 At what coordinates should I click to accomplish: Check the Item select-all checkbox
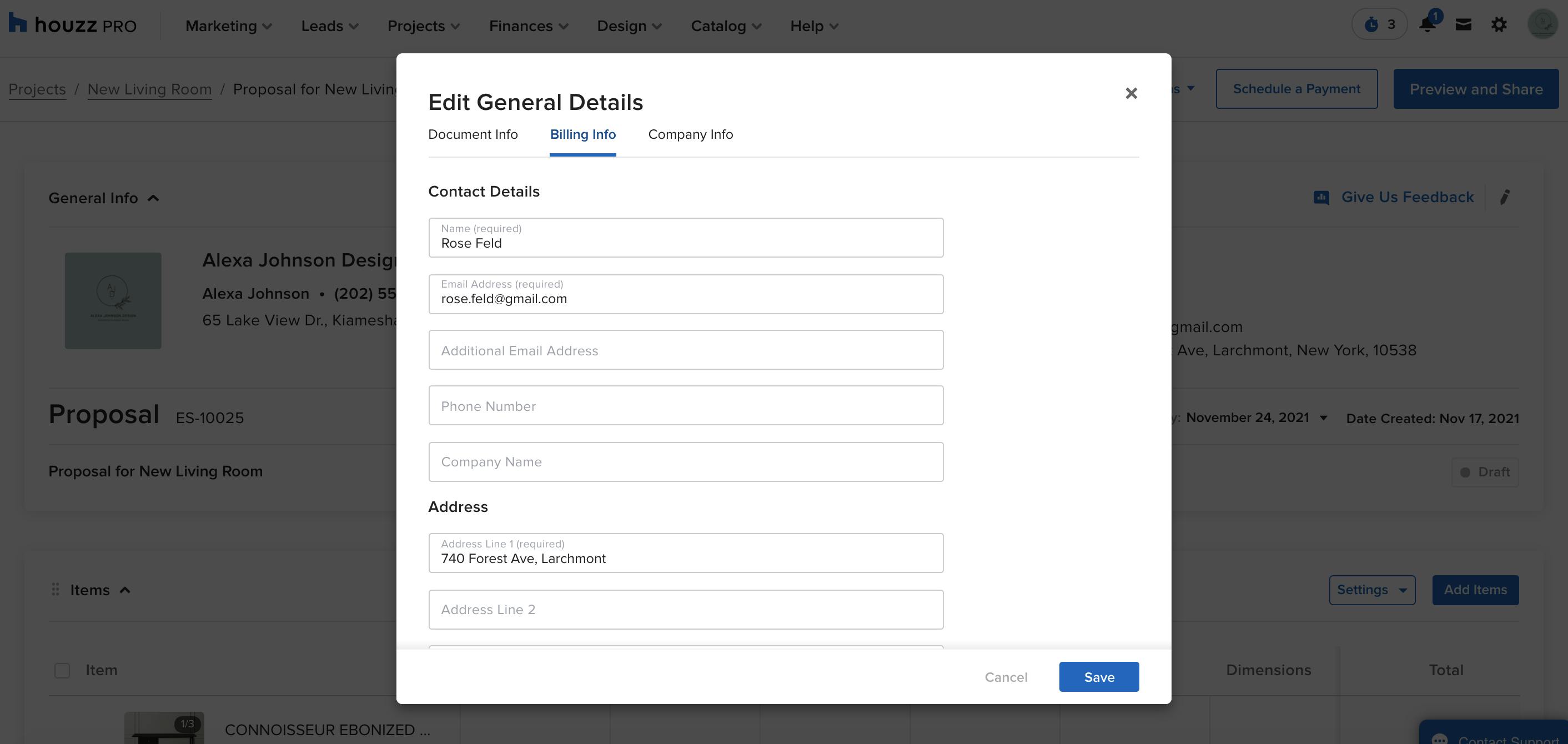[63, 670]
